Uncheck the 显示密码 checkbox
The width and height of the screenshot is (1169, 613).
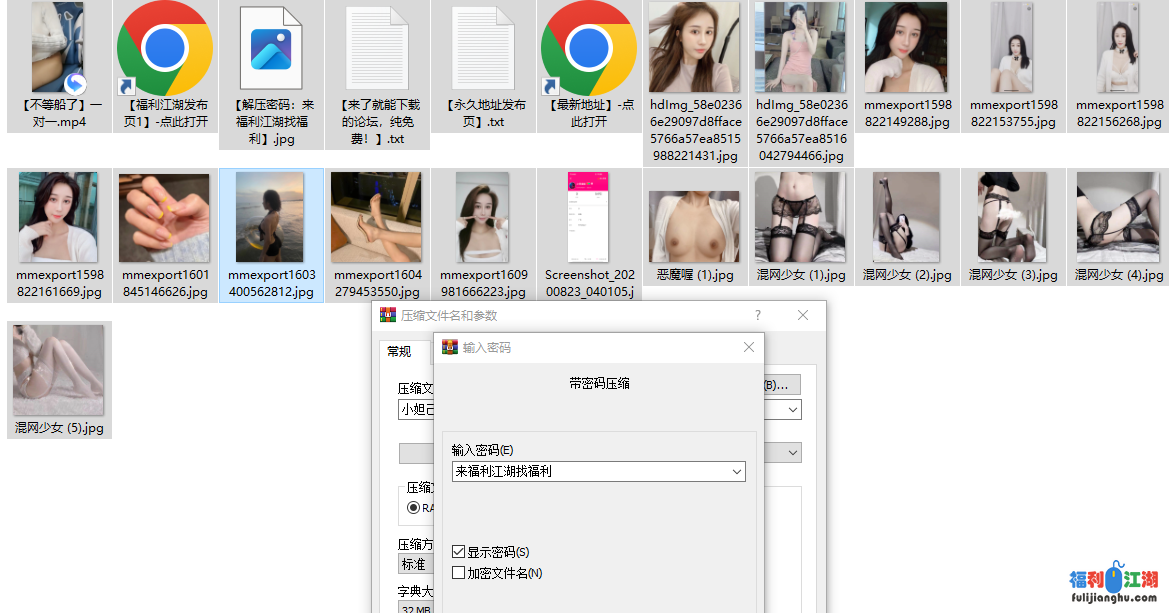click(x=459, y=552)
